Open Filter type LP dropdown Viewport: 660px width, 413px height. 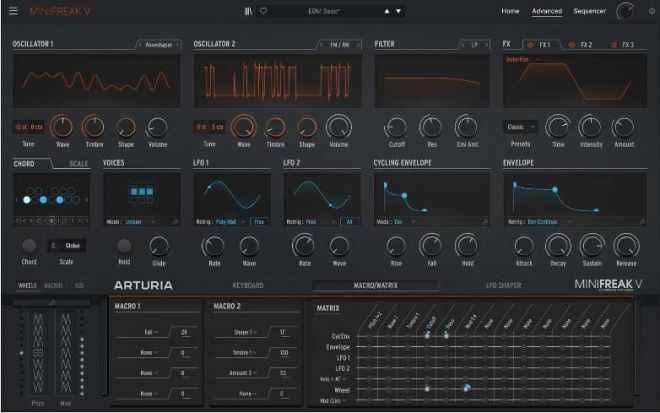474,44
